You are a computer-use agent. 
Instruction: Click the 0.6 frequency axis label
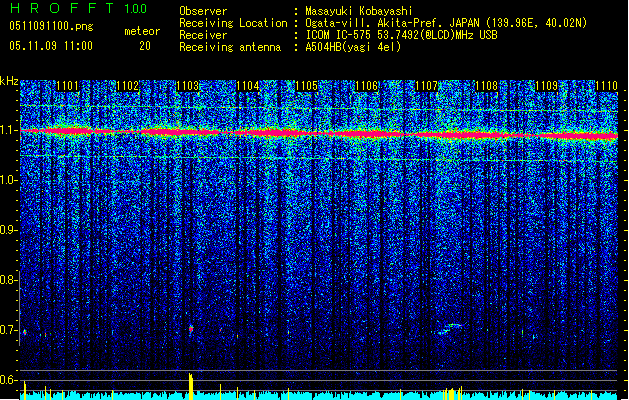click(x=8, y=380)
